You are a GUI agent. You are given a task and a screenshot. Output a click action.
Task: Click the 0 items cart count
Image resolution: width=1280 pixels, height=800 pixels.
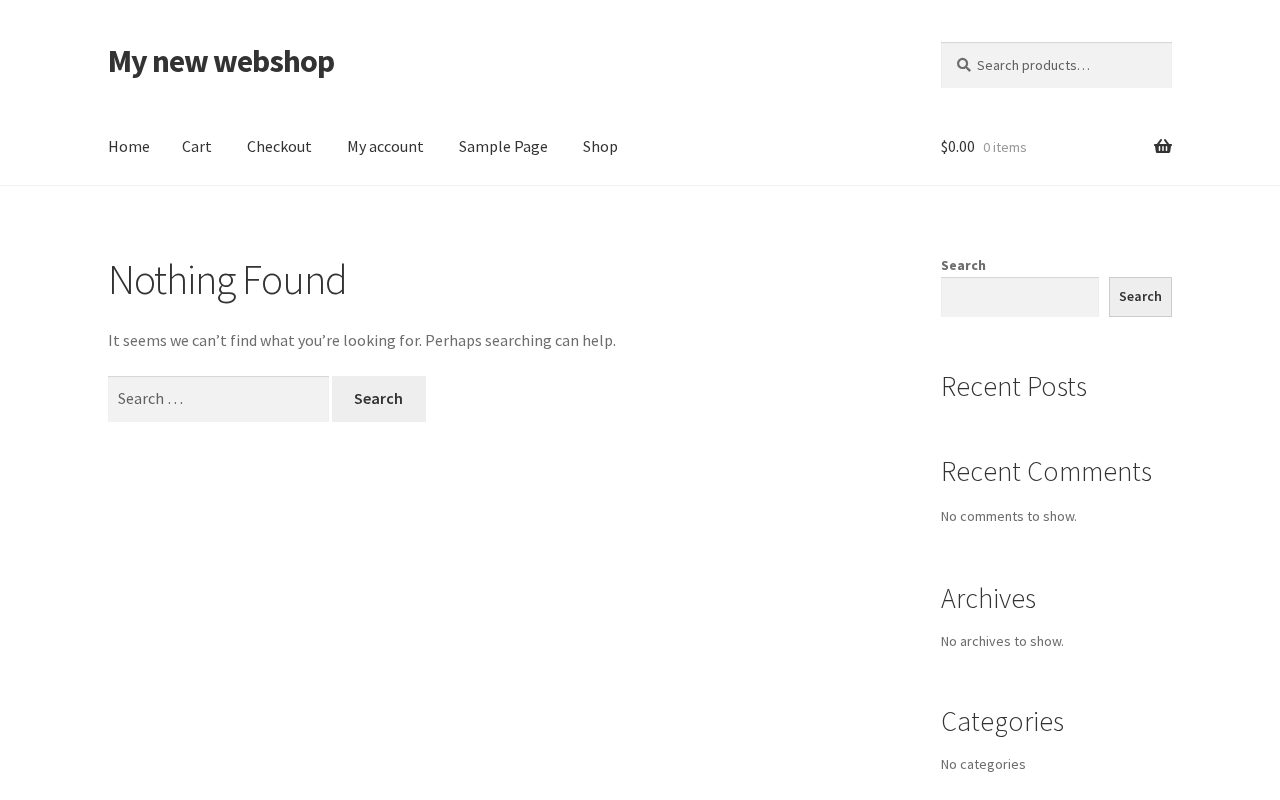tap(1004, 148)
